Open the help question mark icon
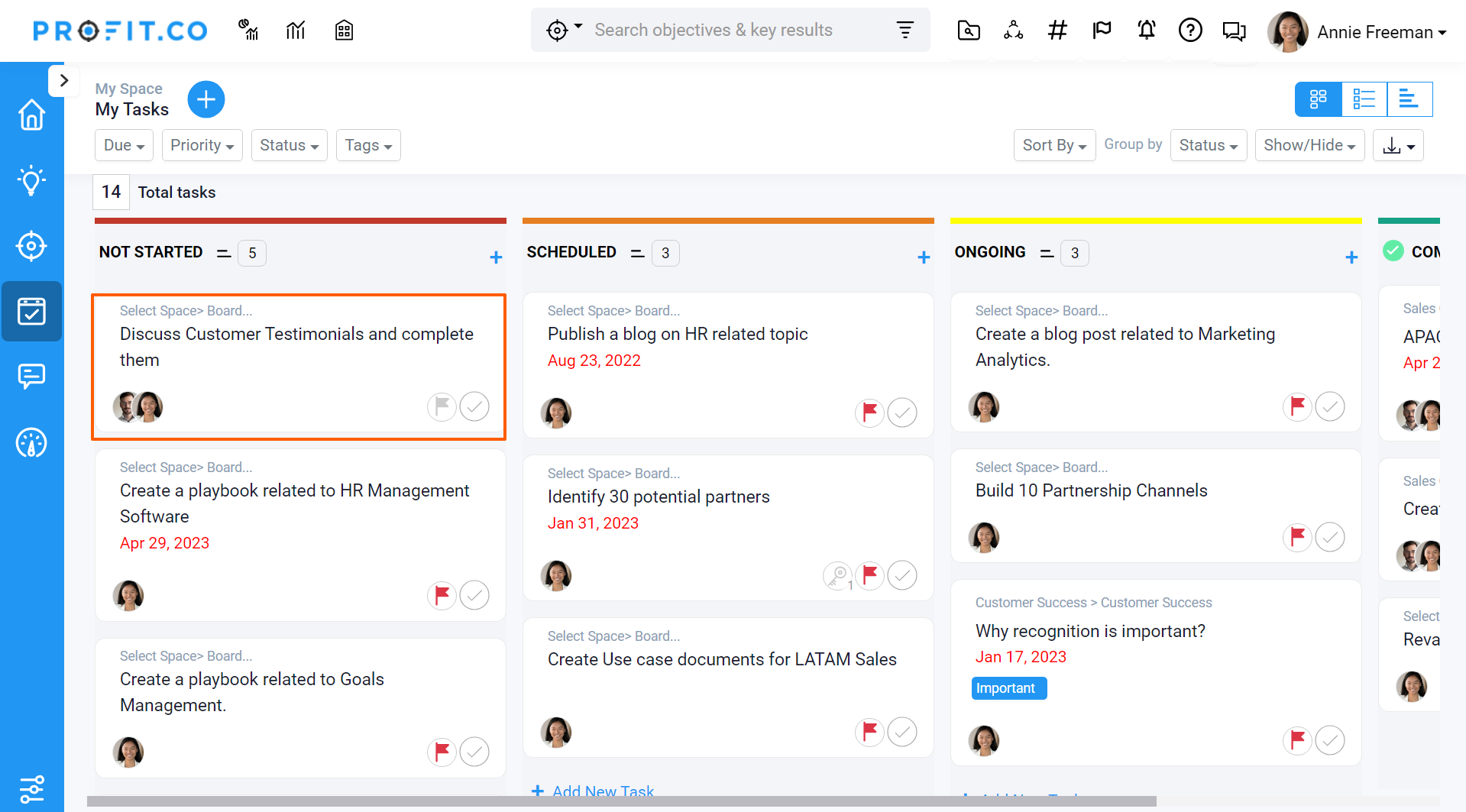This screenshot has width=1466, height=812. tap(1190, 31)
